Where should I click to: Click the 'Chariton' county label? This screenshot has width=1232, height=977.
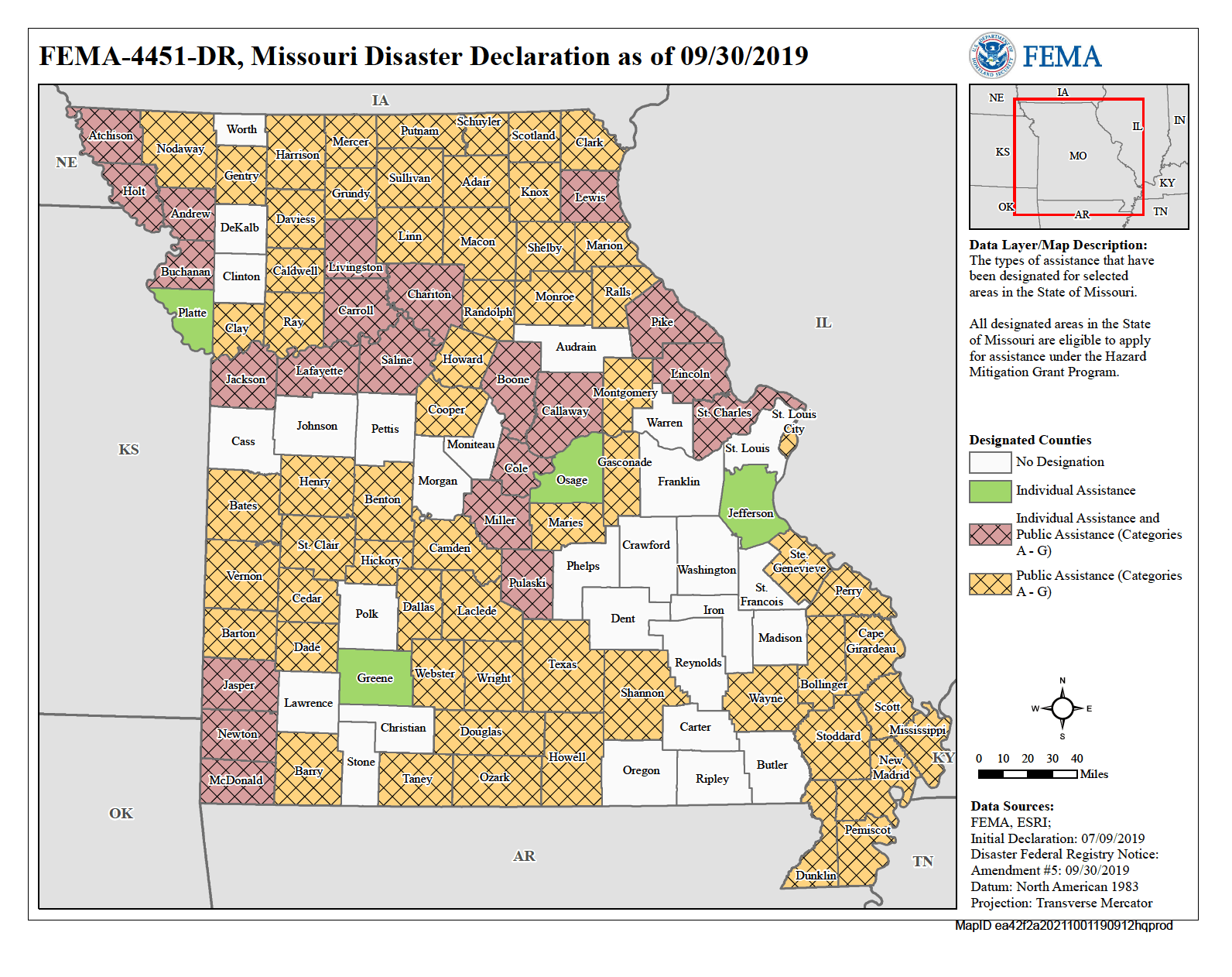click(429, 294)
